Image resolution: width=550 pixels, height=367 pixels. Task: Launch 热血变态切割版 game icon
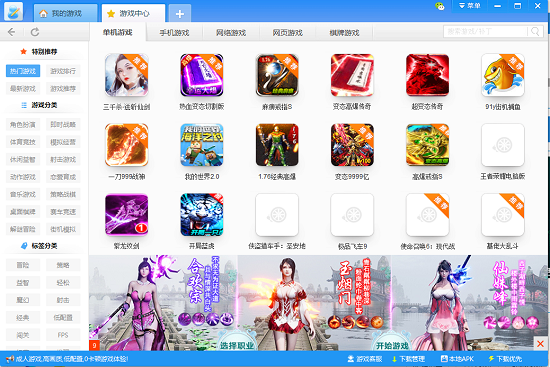coord(202,75)
